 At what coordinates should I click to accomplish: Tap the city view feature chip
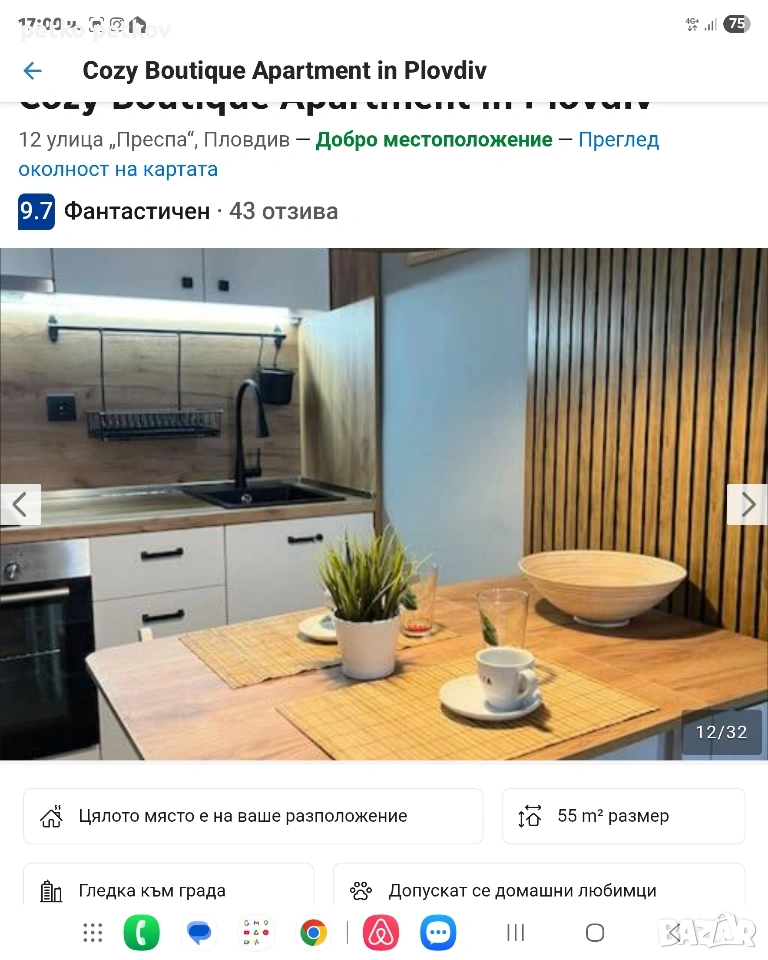(168, 885)
